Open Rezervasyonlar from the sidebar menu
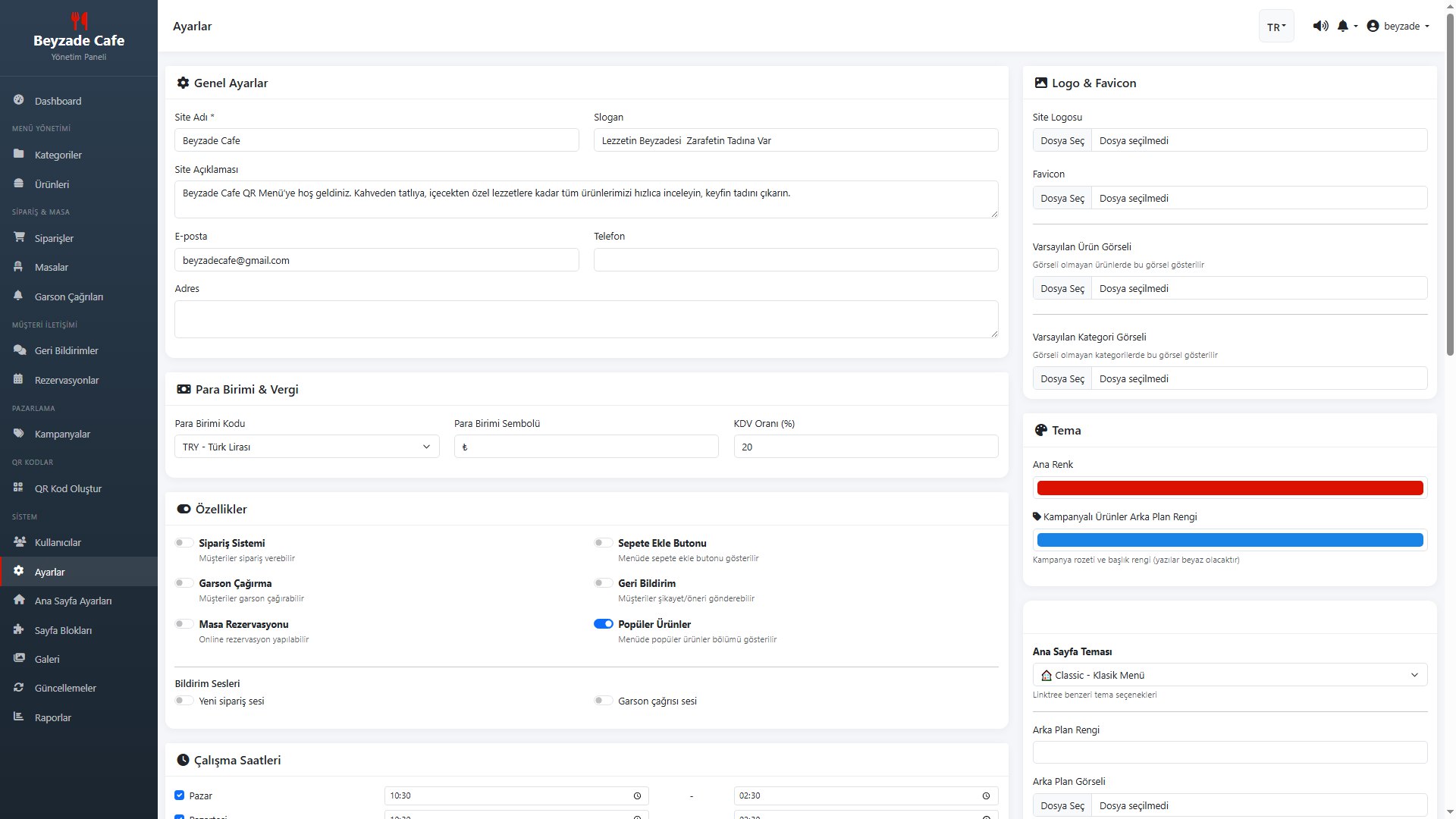This screenshot has width=1456, height=819. click(x=67, y=380)
